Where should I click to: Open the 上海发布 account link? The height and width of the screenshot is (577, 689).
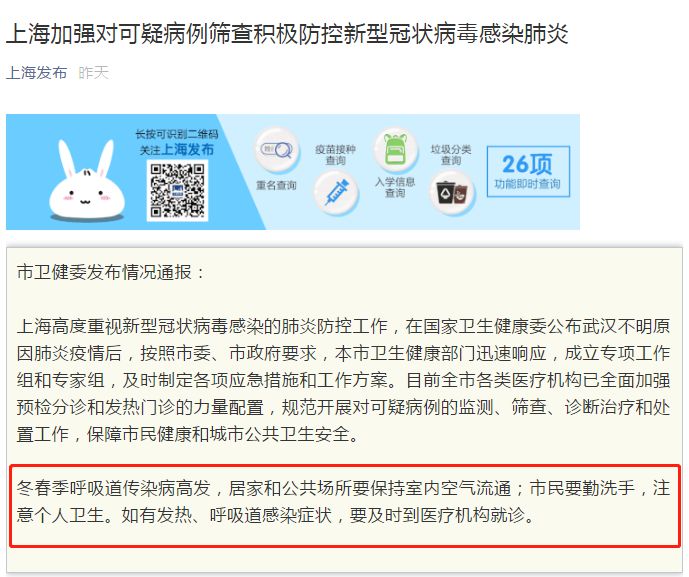point(36,73)
